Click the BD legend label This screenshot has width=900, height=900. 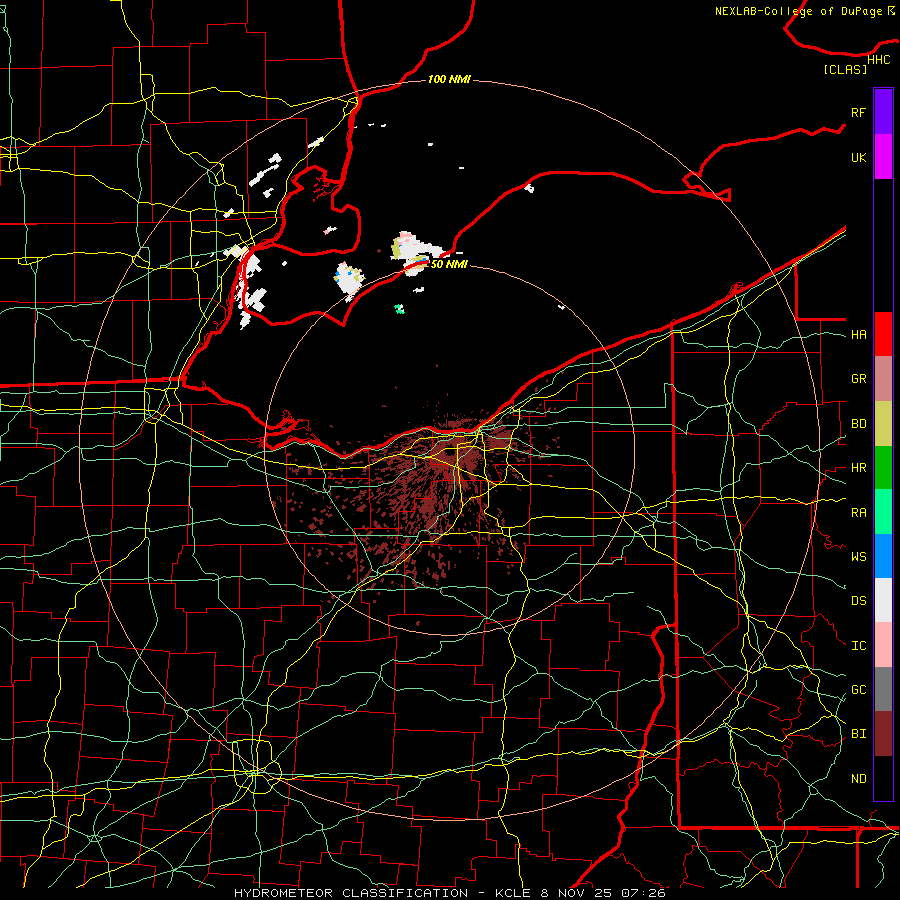859,424
